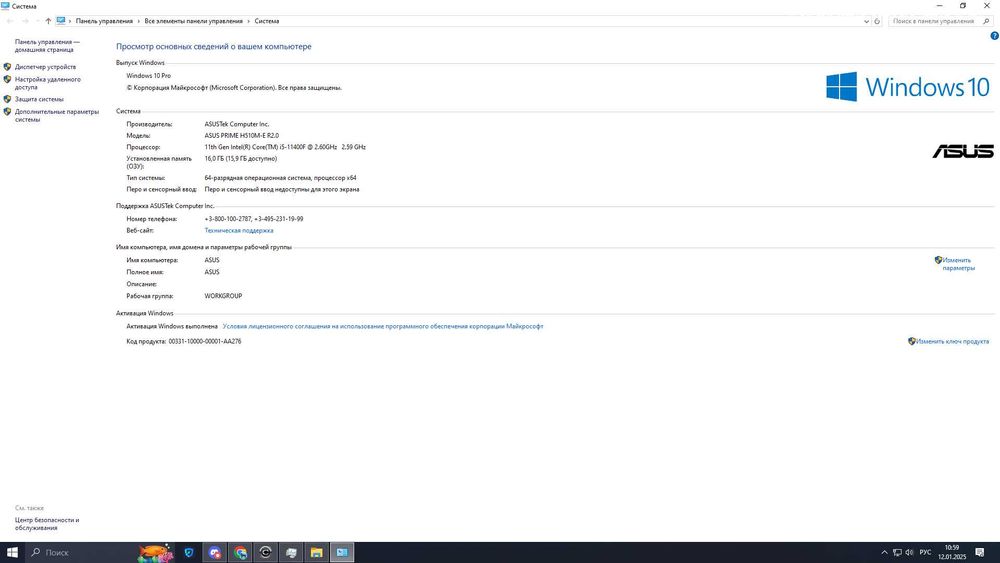The width and height of the screenshot is (1000, 563).
Task: Open the Техническая поддержка website link
Action: (239, 231)
